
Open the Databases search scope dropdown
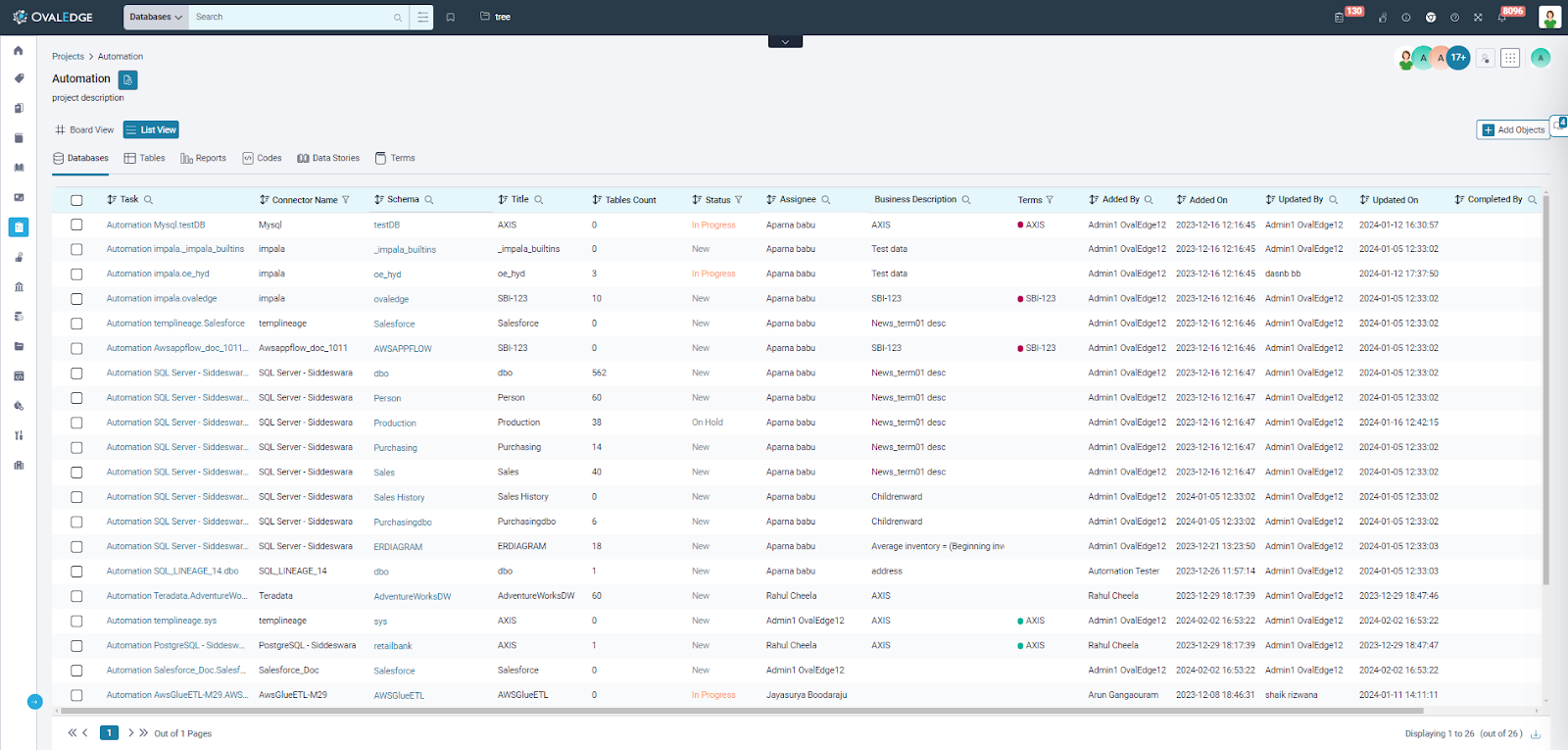[x=156, y=17]
